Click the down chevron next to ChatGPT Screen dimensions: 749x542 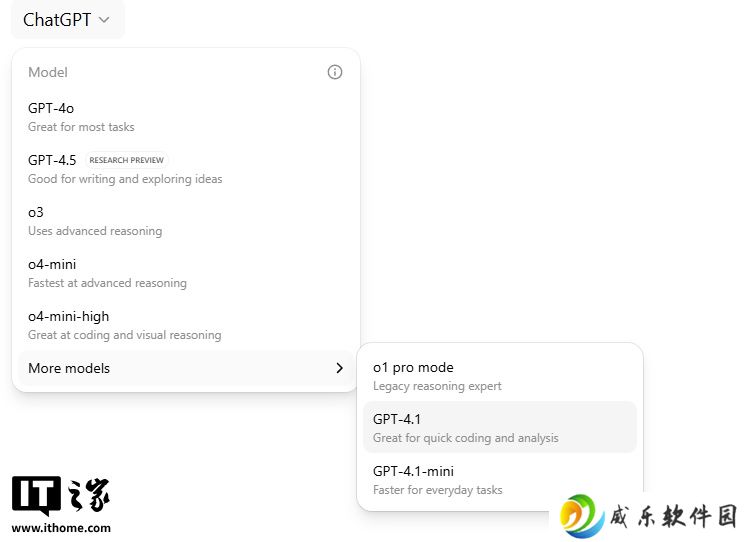(104, 20)
